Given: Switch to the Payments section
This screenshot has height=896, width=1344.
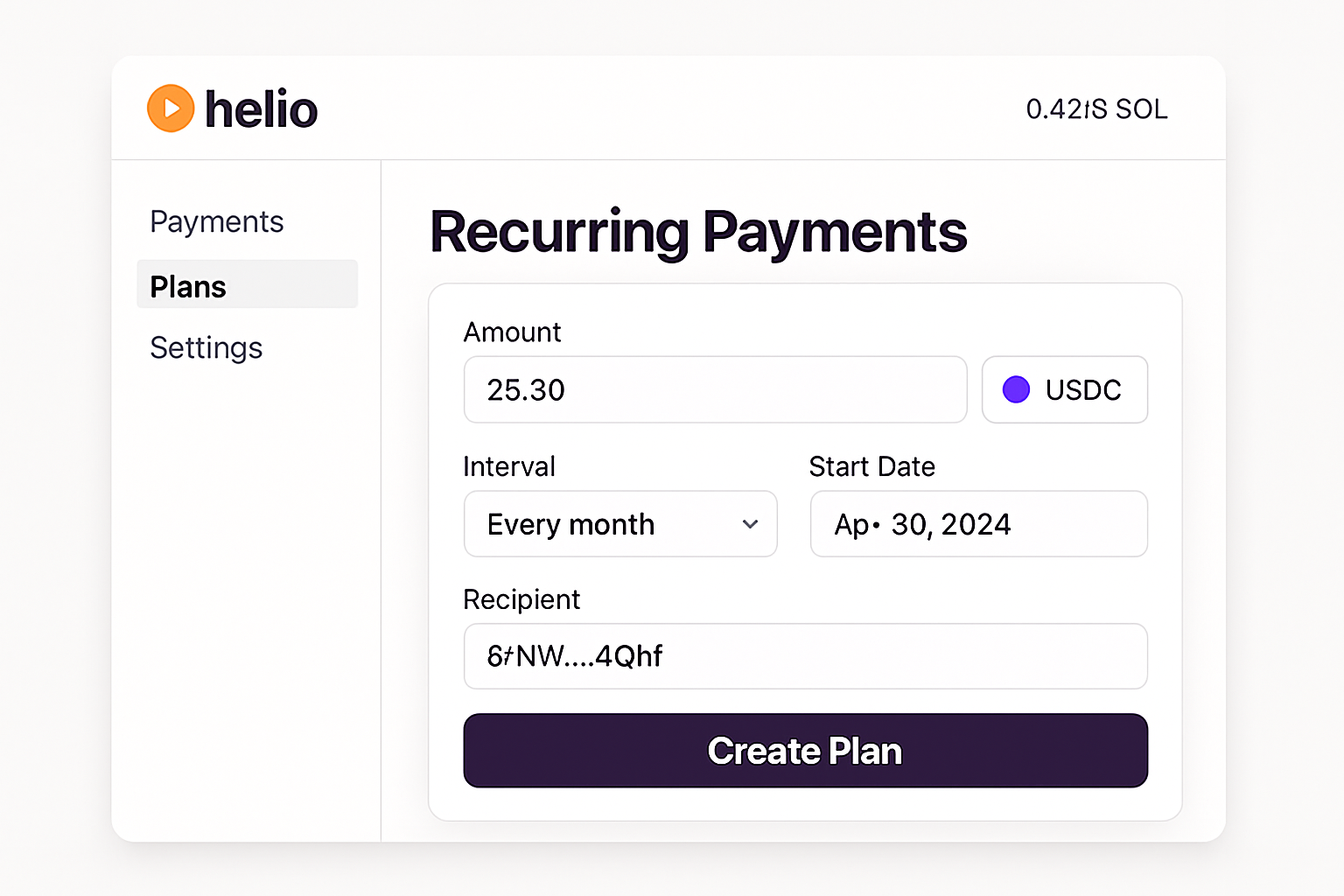Looking at the screenshot, I should pyautogui.click(x=216, y=221).
